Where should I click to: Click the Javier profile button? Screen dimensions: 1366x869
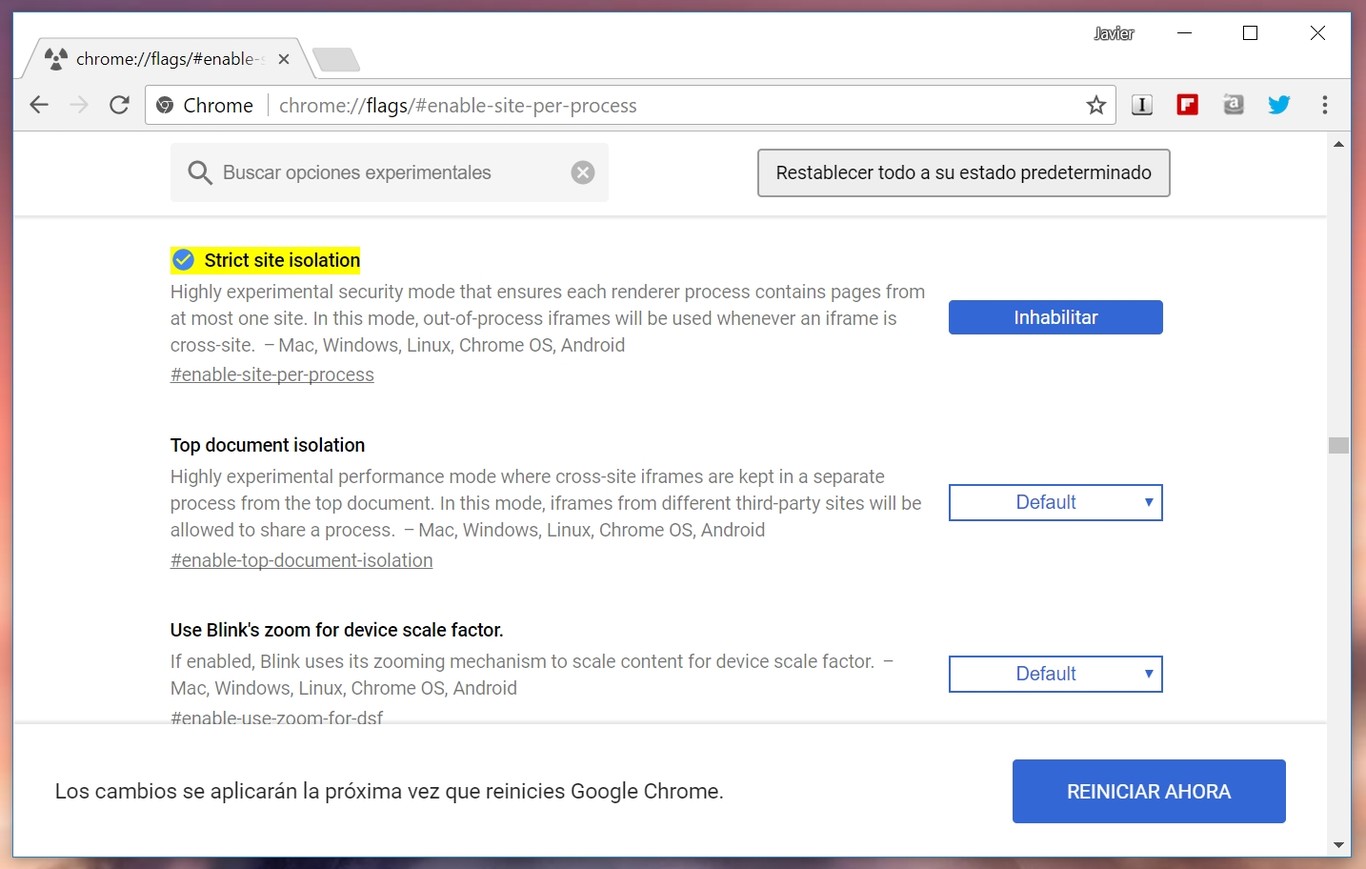pos(1113,33)
